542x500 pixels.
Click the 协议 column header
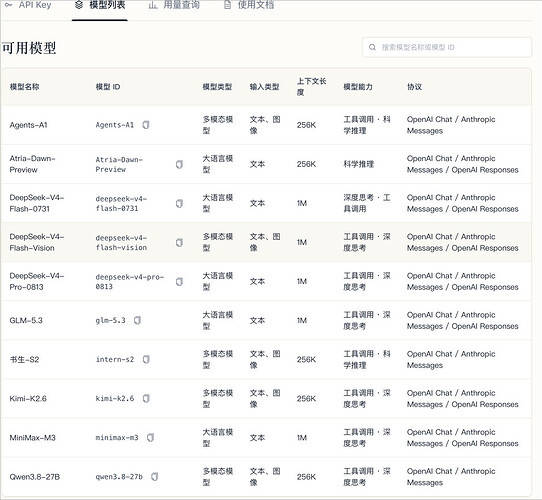(x=414, y=87)
